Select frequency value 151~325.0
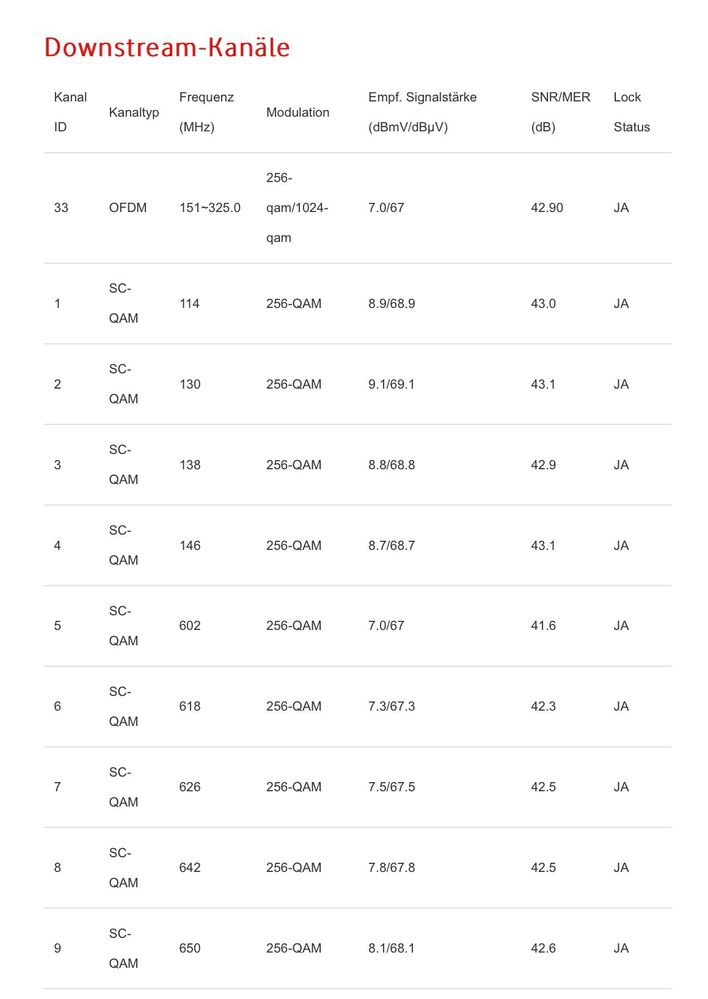This screenshot has height=999, width=708. pos(210,208)
